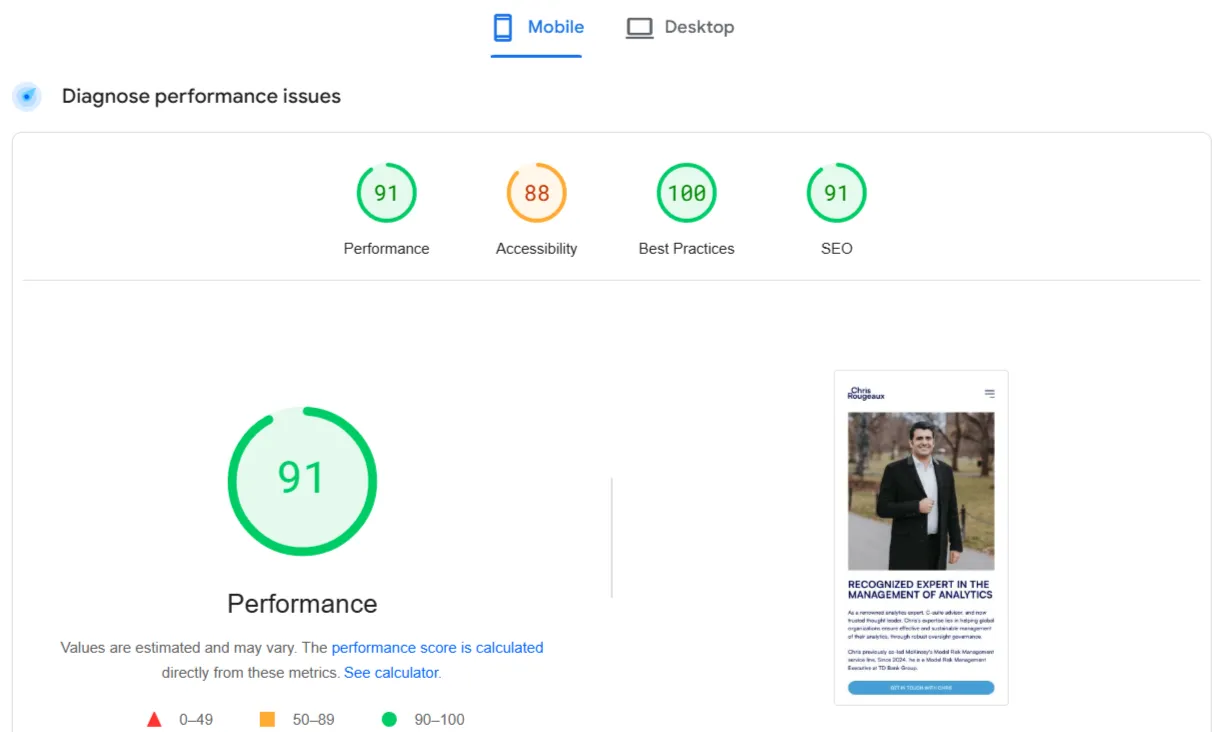Select the Performance score gauge 91
The height and width of the screenshot is (732, 1223).
(x=386, y=193)
